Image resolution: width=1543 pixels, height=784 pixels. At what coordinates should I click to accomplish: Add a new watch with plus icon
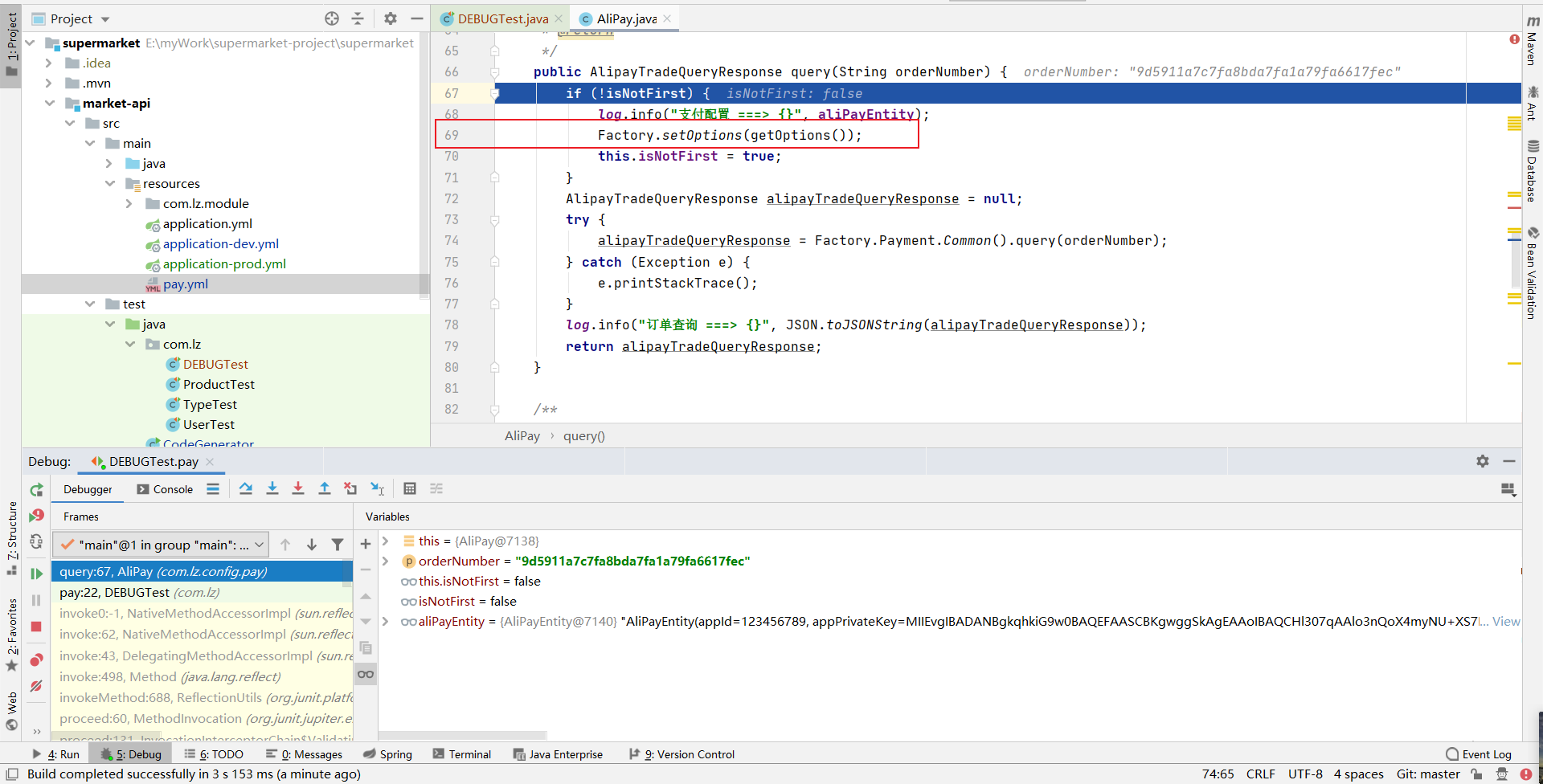(366, 544)
